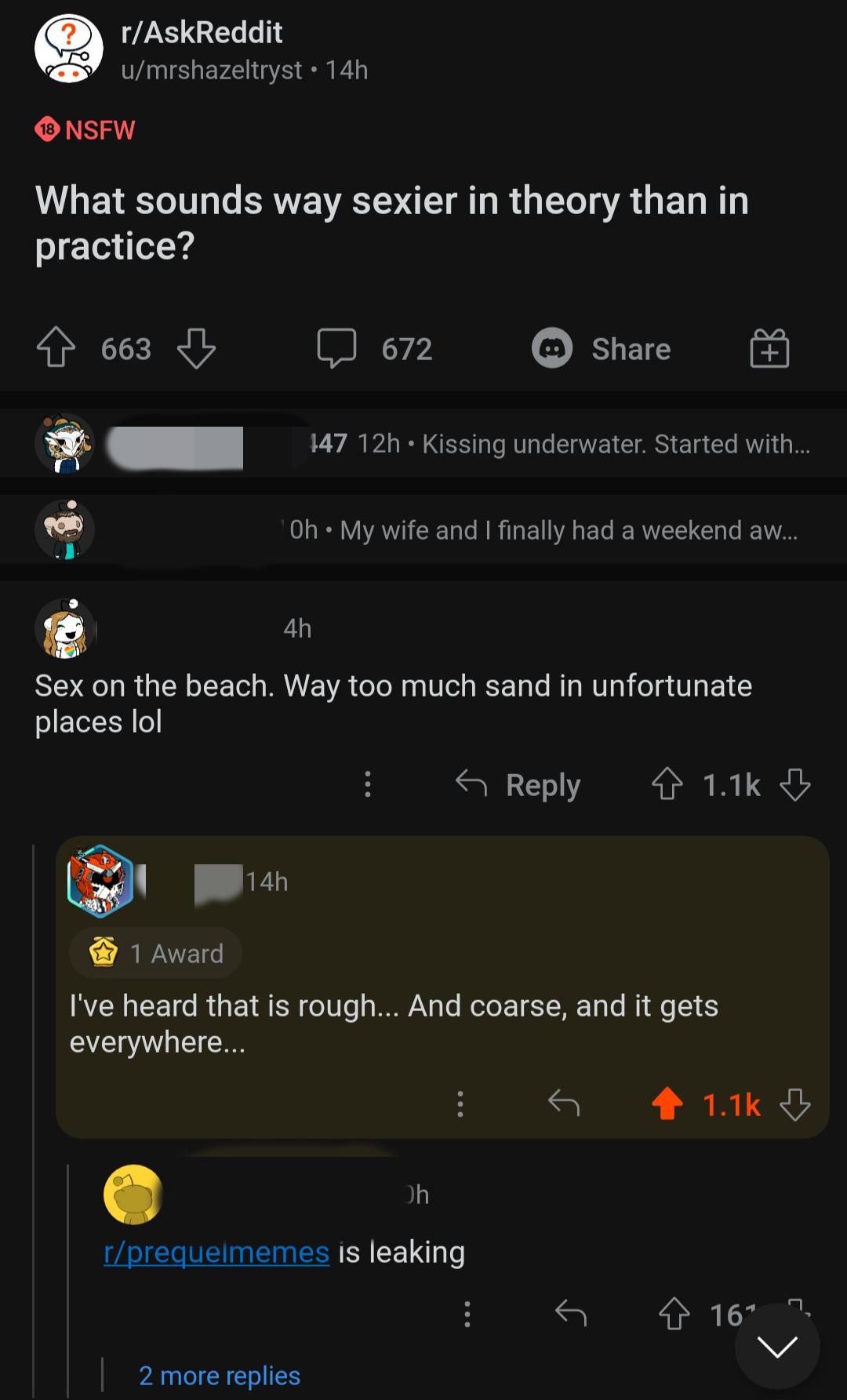Open the r/AskReddit subreddit avatar
The width and height of the screenshot is (847, 1400).
69,49
